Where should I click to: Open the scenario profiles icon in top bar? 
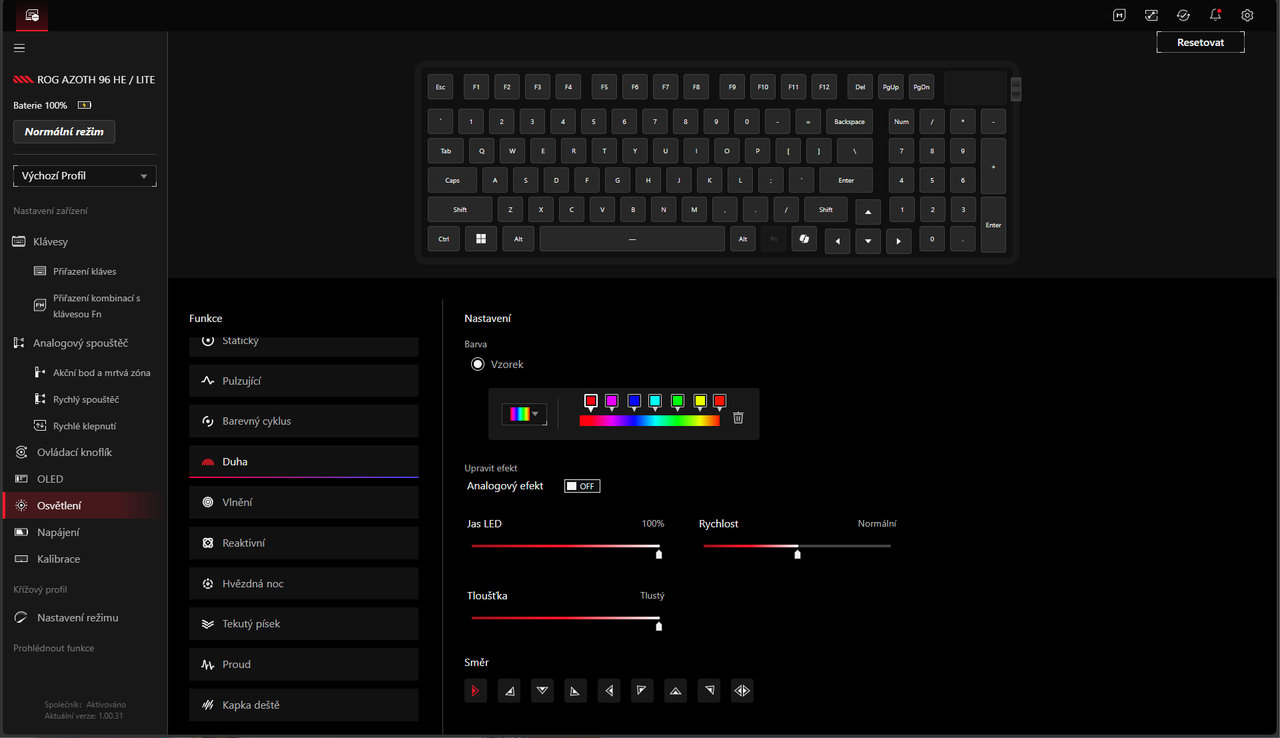1152,15
